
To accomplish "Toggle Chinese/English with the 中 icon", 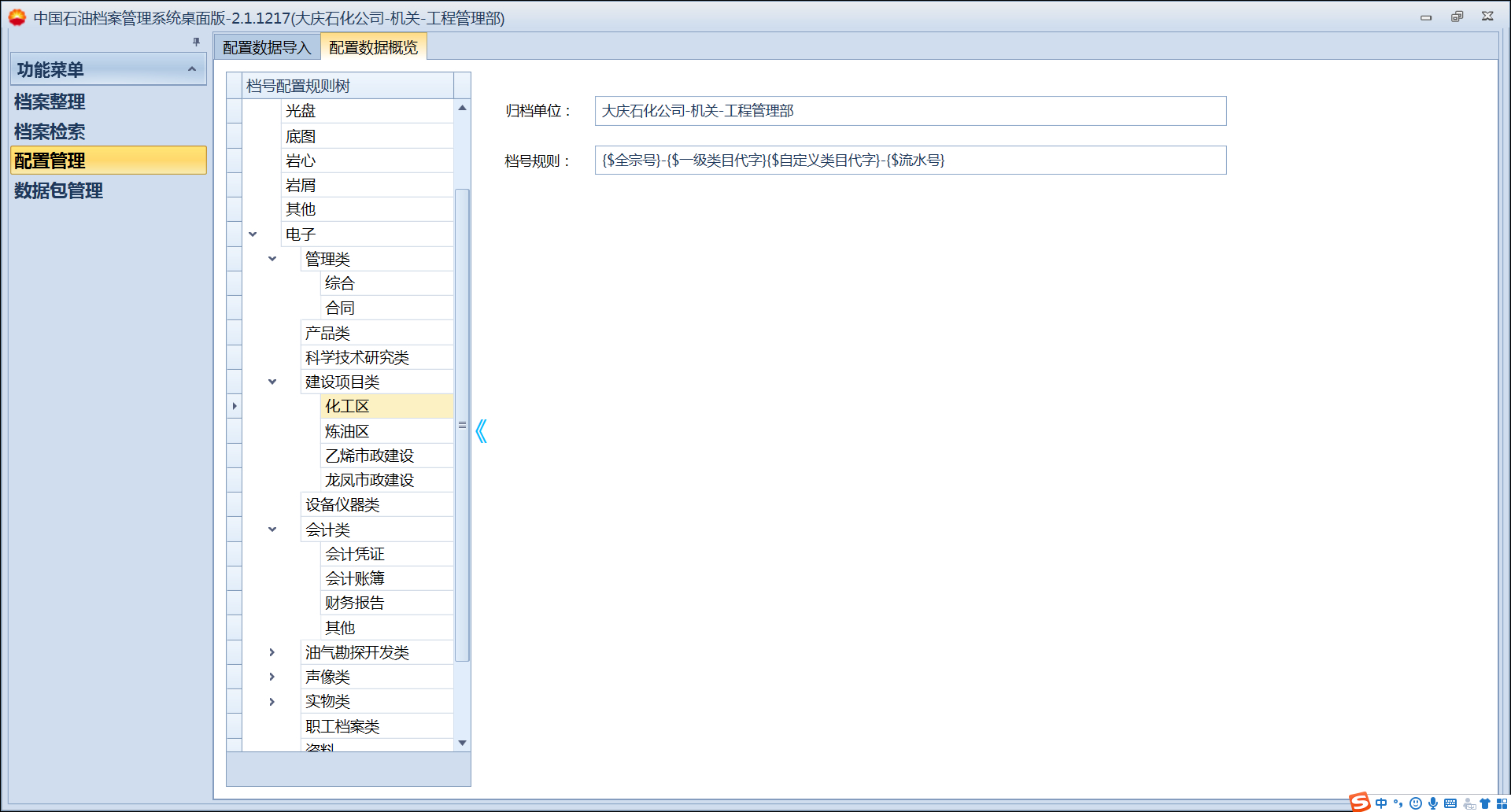I will click(x=1382, y=803).
